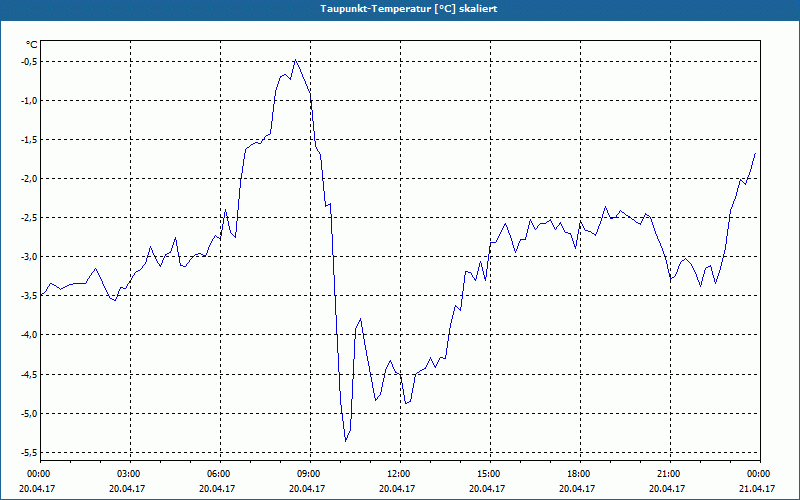Click the curve's end point at midnight
Image resolution: width=800 pixels, height=500 pixels.
[755, 153]
